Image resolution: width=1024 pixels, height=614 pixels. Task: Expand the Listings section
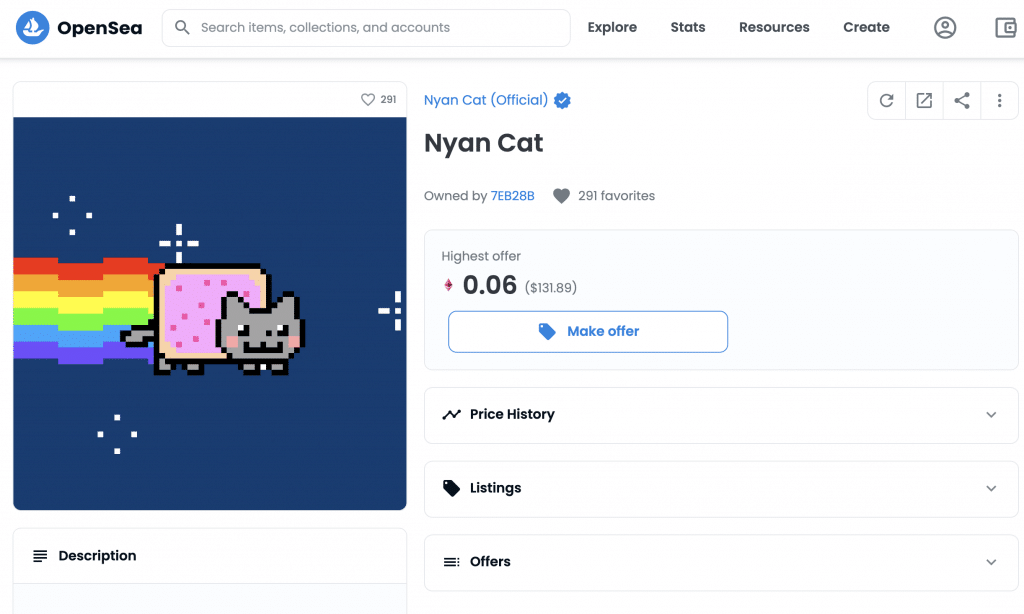[991, 488]
